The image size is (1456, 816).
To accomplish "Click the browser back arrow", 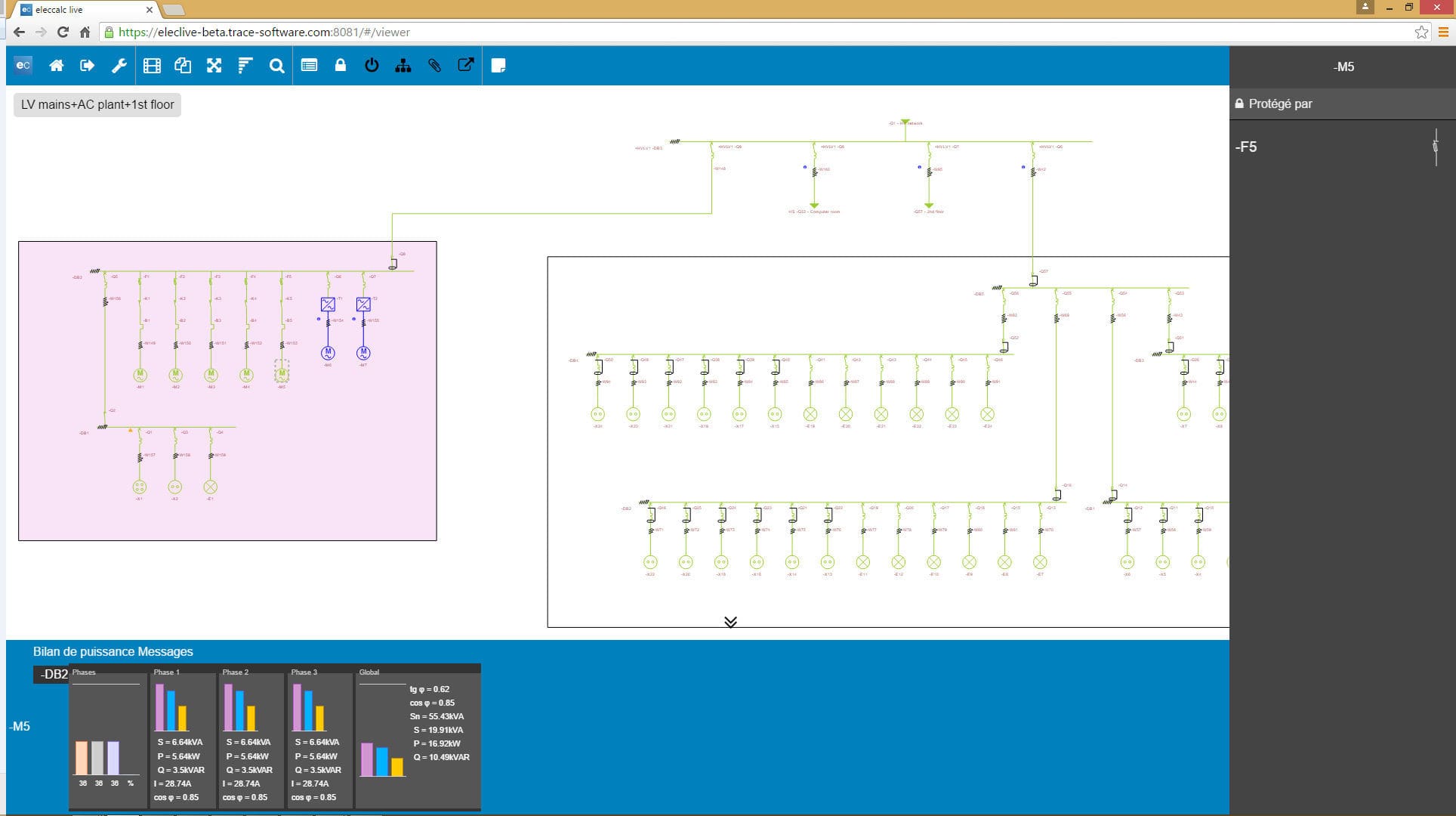I will point(20,32).
